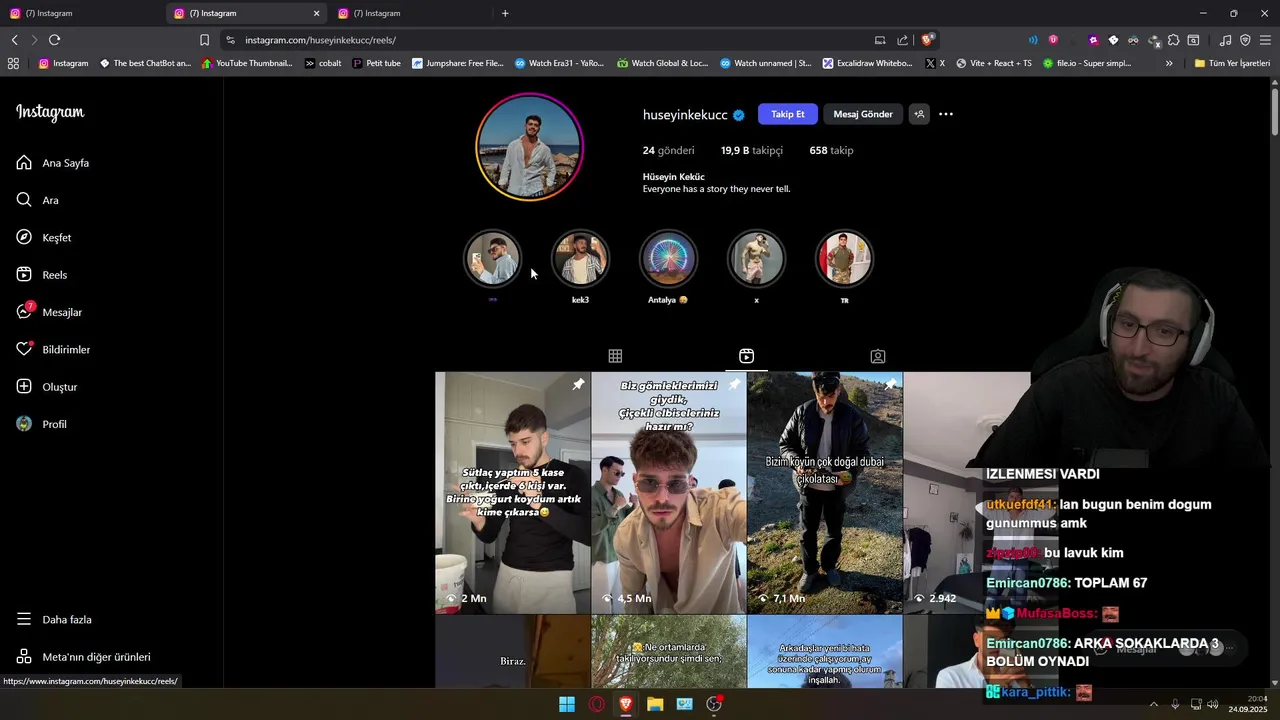Open the extensions puzzle icon
The width and height of the screenshot is (1280, 720).
click(x=1173, y=40)
